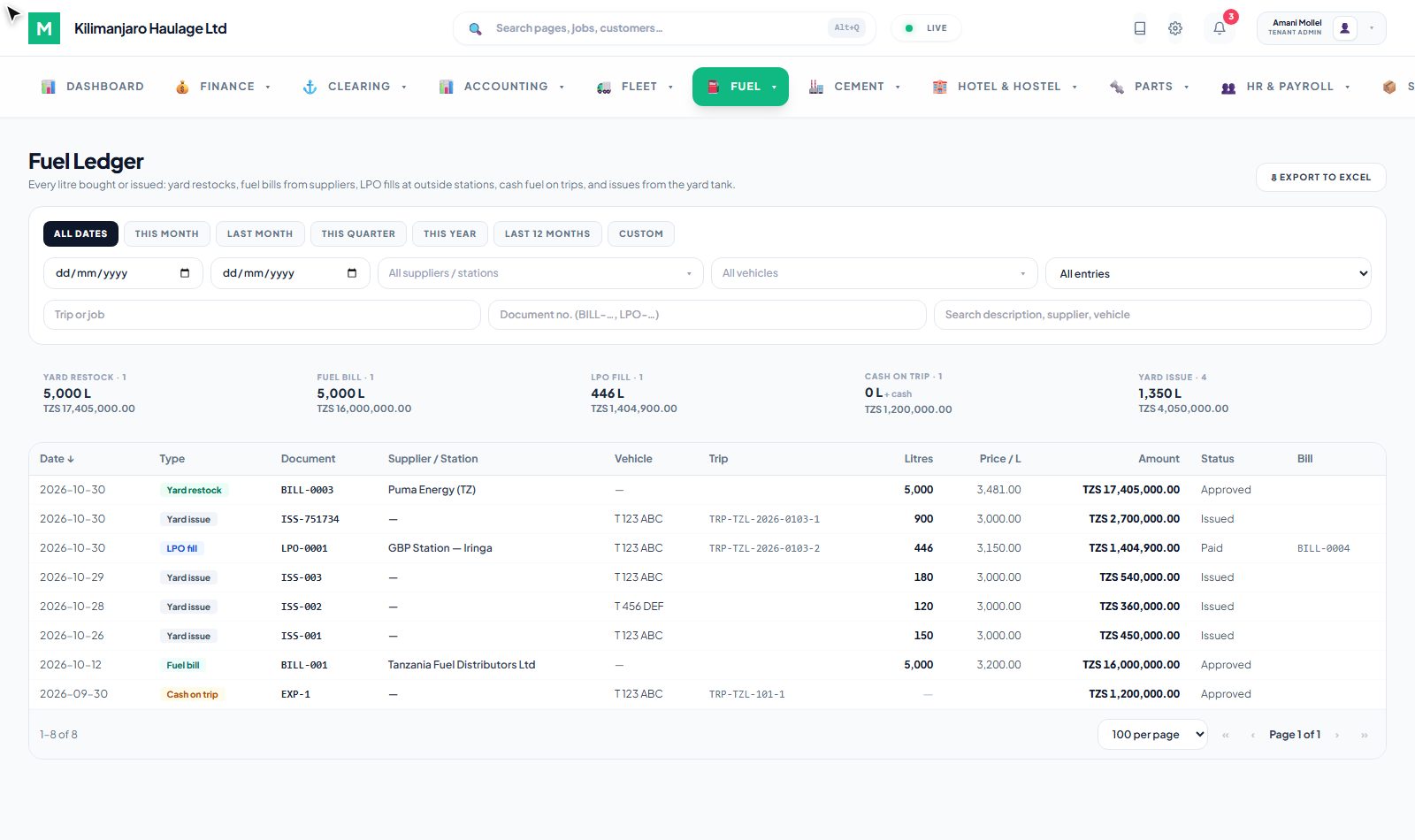Select the This Month filter
The height and width of the screenshot is (840, 1415).
(x=167, y=233)
